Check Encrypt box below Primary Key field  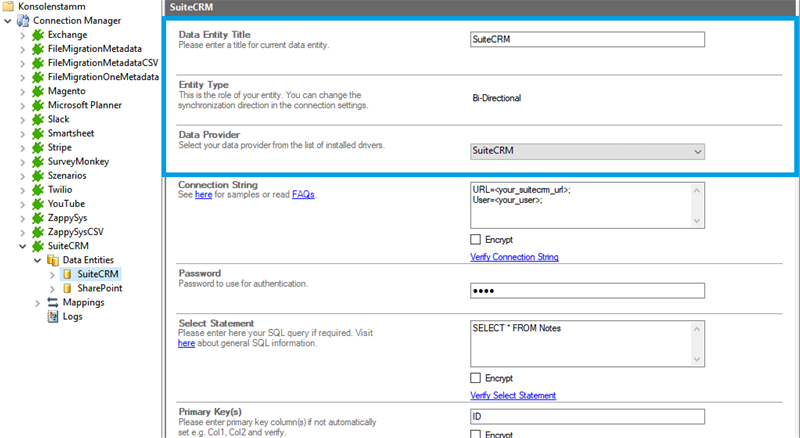tap(475, 434)
